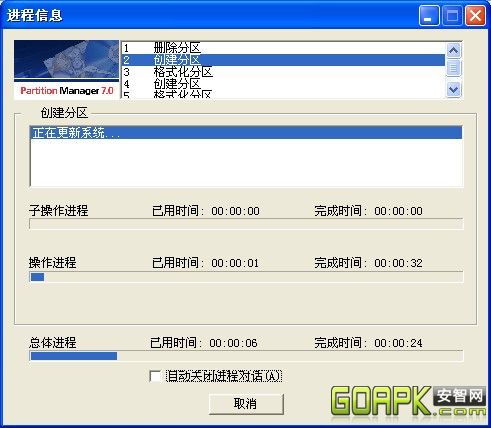Enable the 自动关闭进程对话 checkbox
The image size is (491, 428).
pos(155,376)
